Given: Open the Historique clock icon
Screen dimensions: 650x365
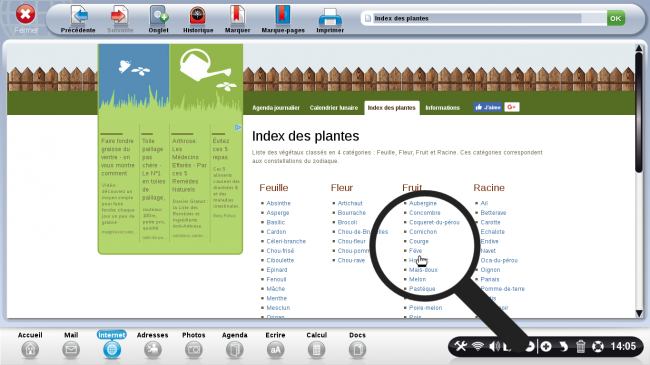Looking at the screenshot, I should [x=198, y=16].
